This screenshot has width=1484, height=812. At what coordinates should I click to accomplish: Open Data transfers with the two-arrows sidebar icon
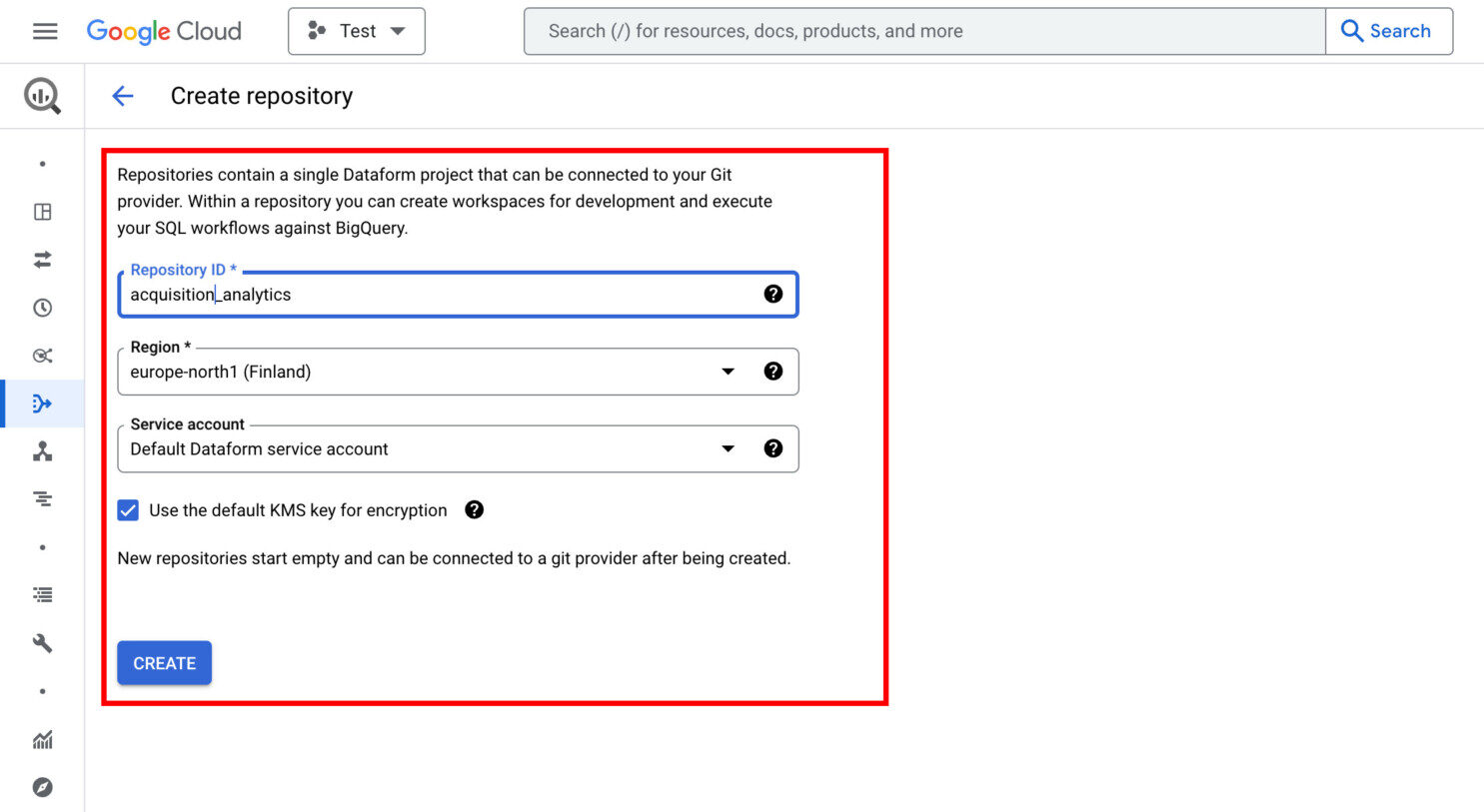[x=42, y=260]
